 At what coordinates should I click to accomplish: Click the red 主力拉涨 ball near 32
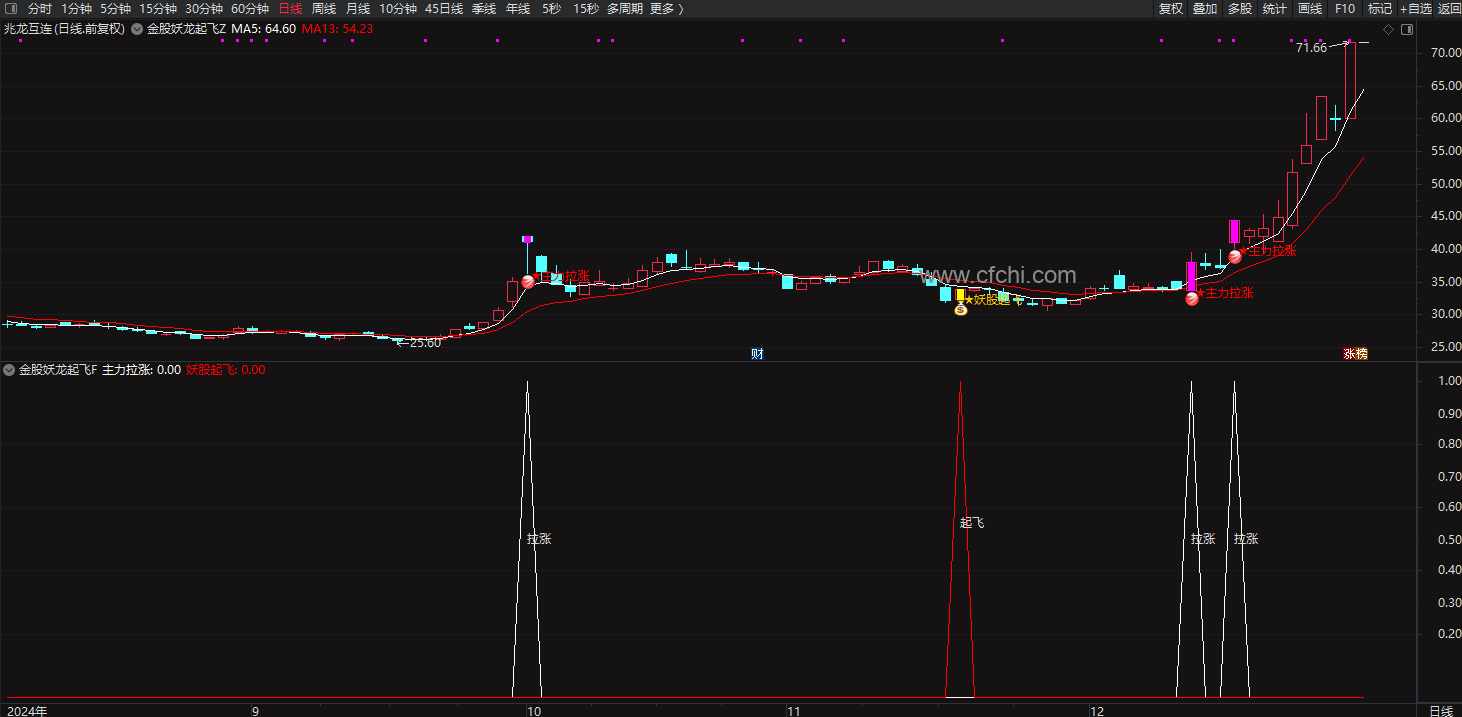[1192, 298]
